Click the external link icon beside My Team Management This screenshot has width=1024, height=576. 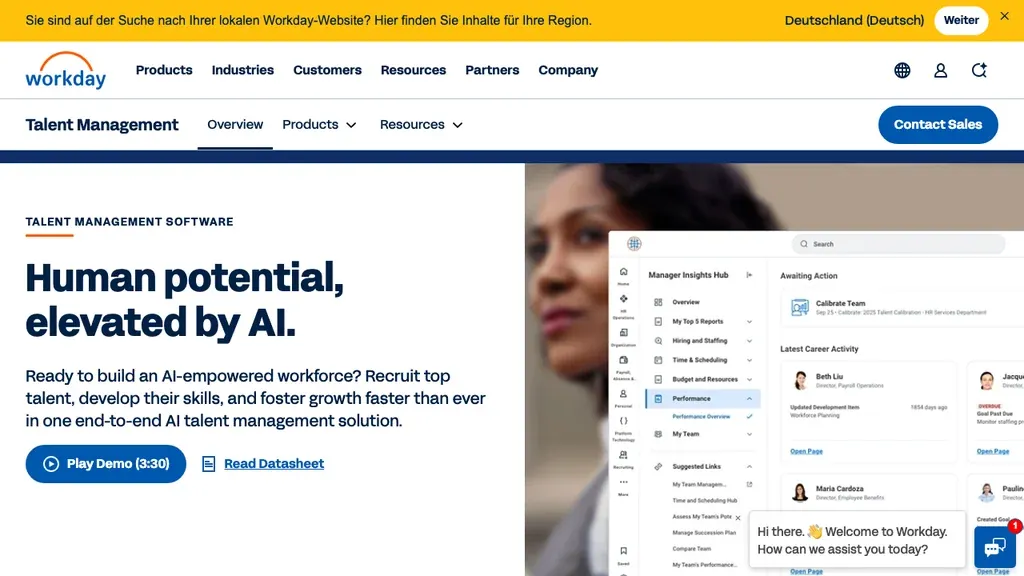click(x=749, y=485)
